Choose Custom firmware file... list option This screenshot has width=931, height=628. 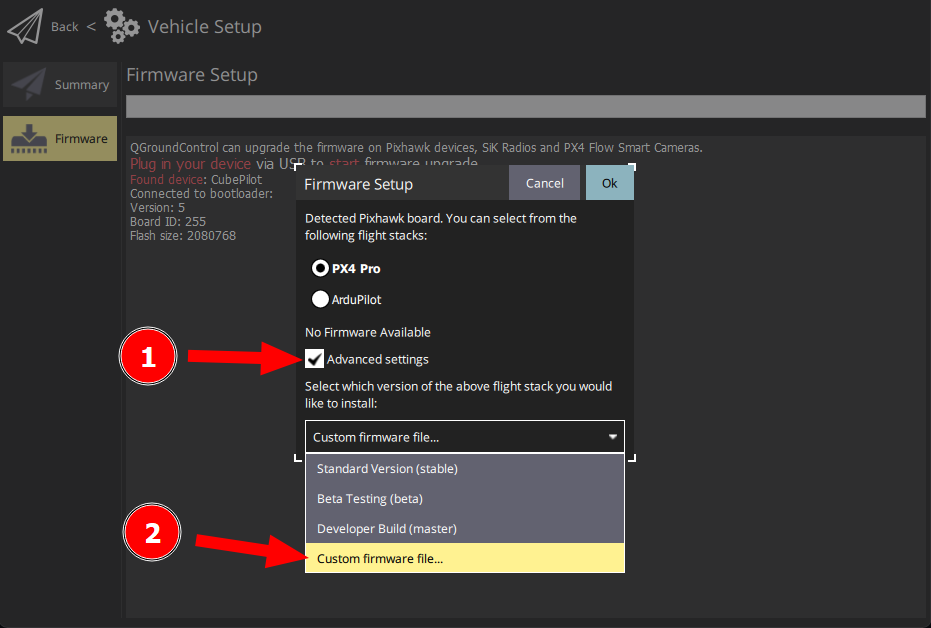[x=464, y=559]
